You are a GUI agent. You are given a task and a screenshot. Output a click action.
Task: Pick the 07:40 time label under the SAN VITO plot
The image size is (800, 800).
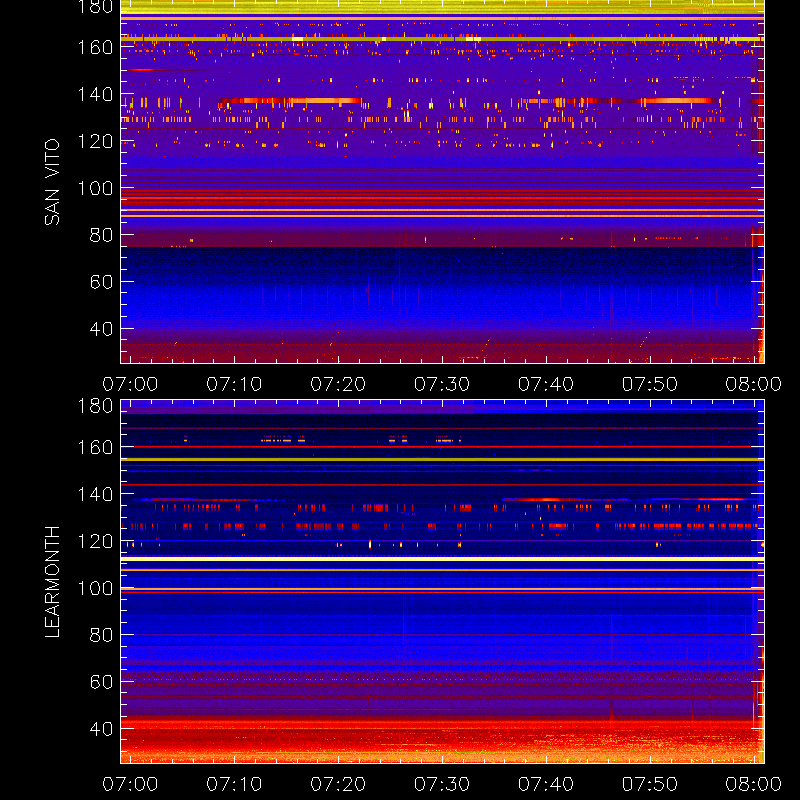pyautogui.click(x=546, y=384)
